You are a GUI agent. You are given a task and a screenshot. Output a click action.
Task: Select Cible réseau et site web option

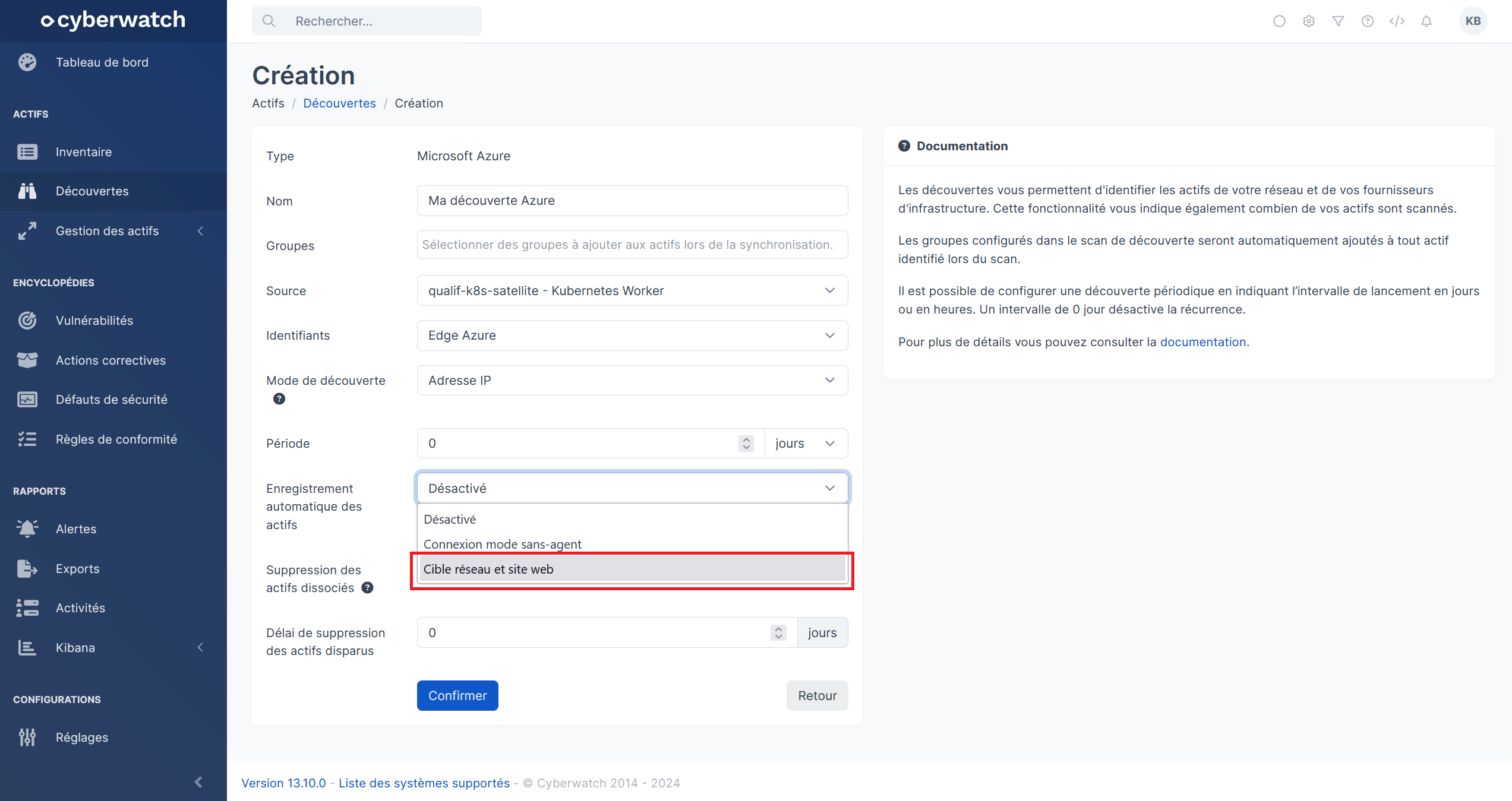(632, 569)
